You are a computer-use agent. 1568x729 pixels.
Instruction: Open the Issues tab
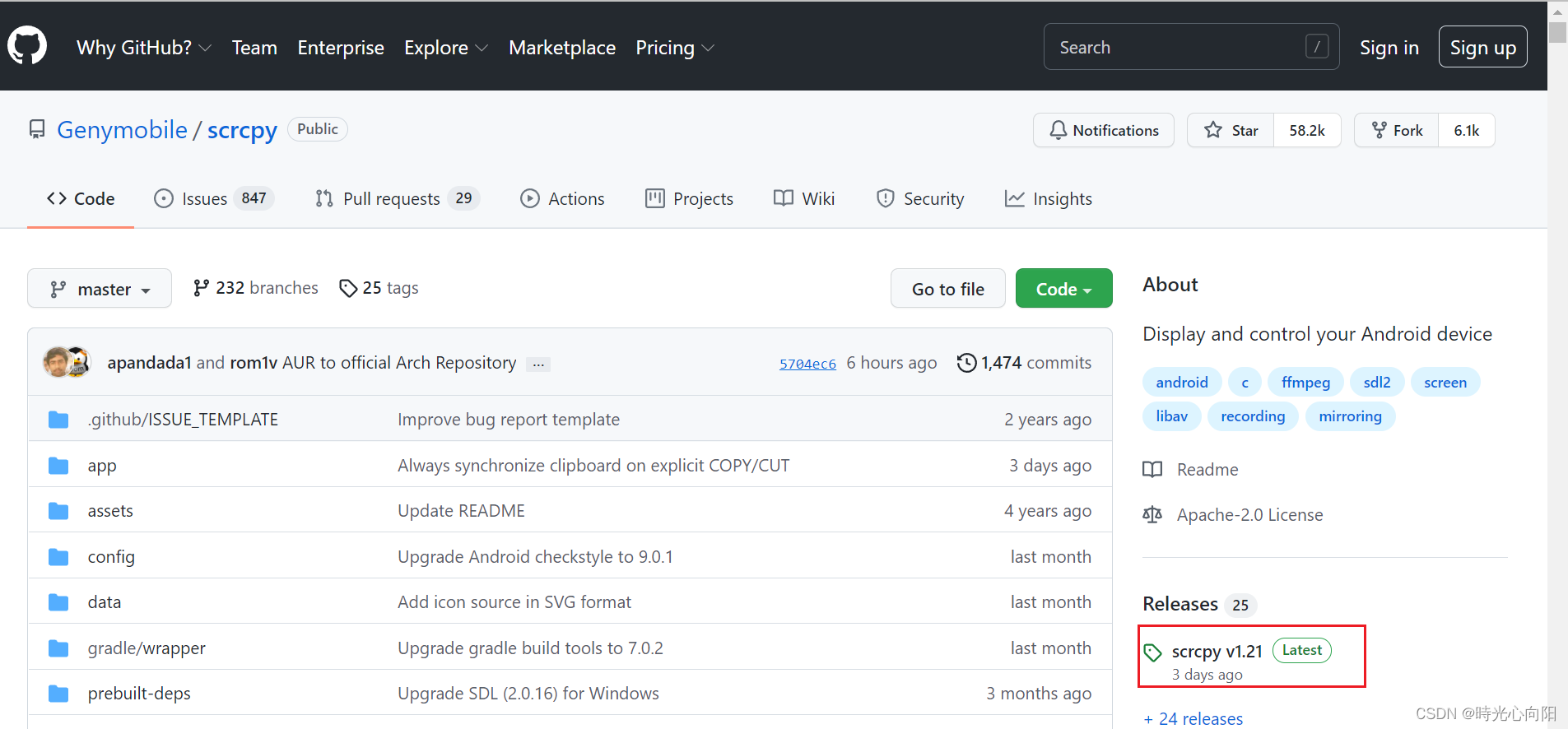click(x=214, y=199)
